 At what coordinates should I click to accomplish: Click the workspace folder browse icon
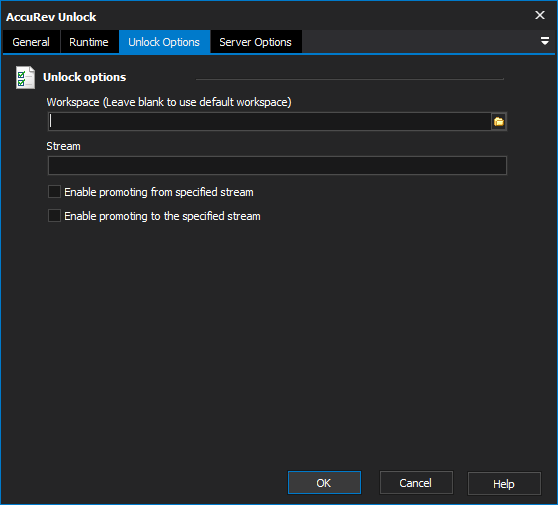(x=499, y=122)
